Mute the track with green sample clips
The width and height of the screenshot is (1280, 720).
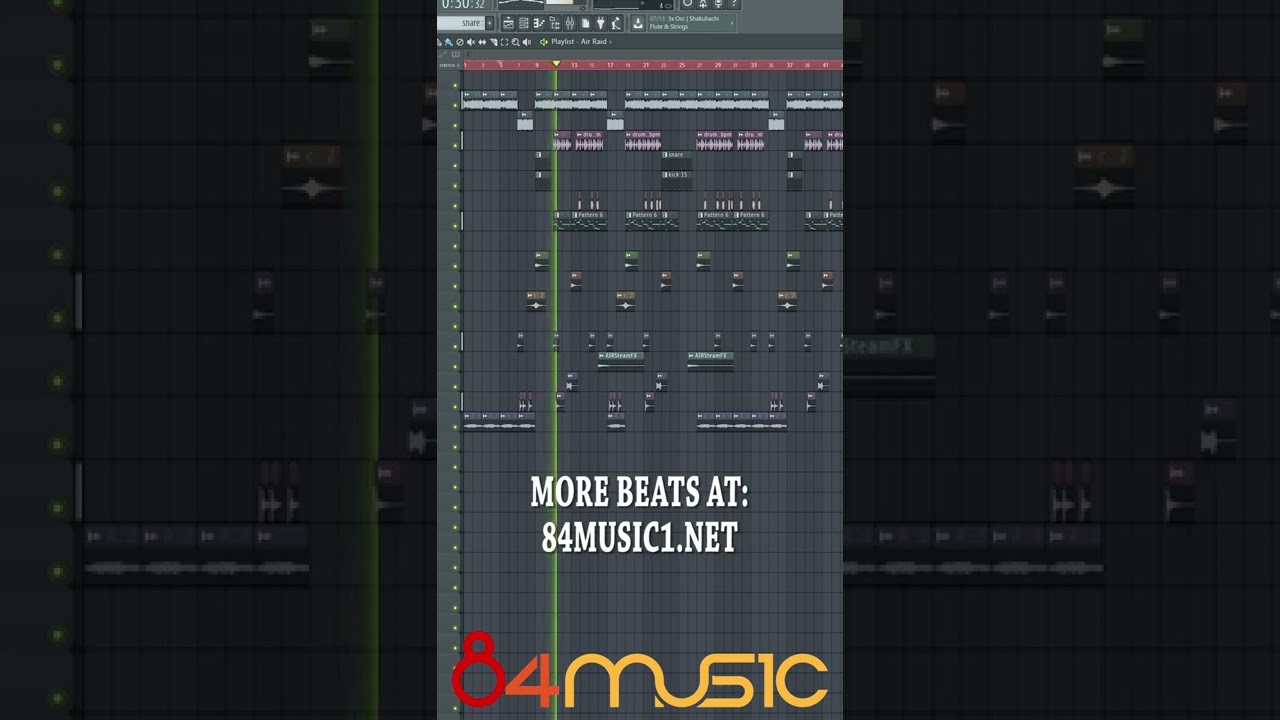point(455,266)
